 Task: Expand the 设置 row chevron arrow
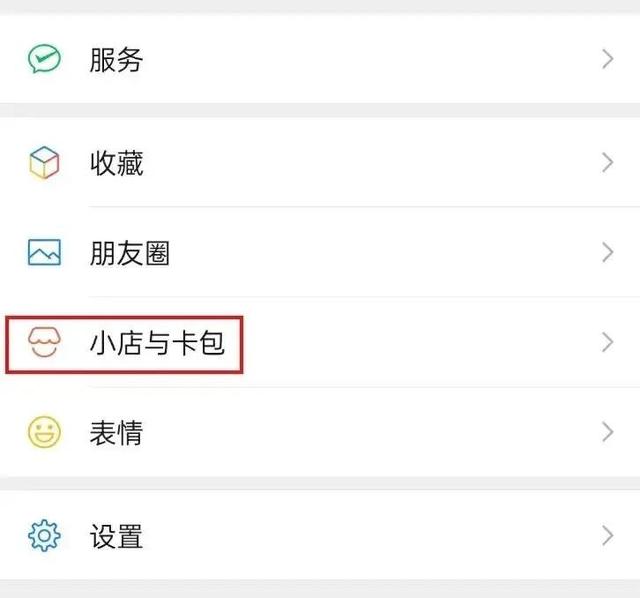coord(607,537)
